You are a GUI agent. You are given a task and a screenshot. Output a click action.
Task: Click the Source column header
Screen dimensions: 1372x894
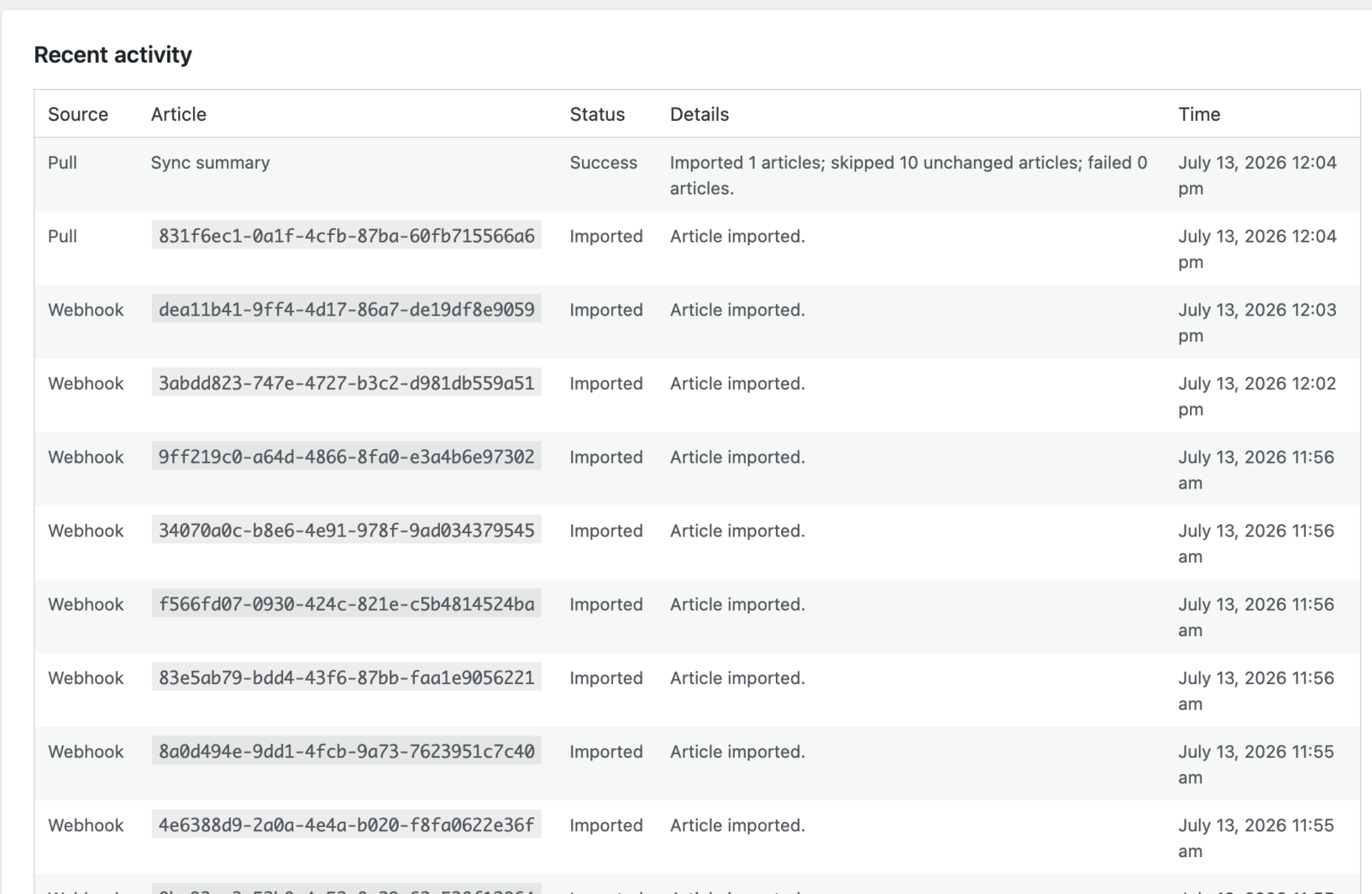point(78,114)
